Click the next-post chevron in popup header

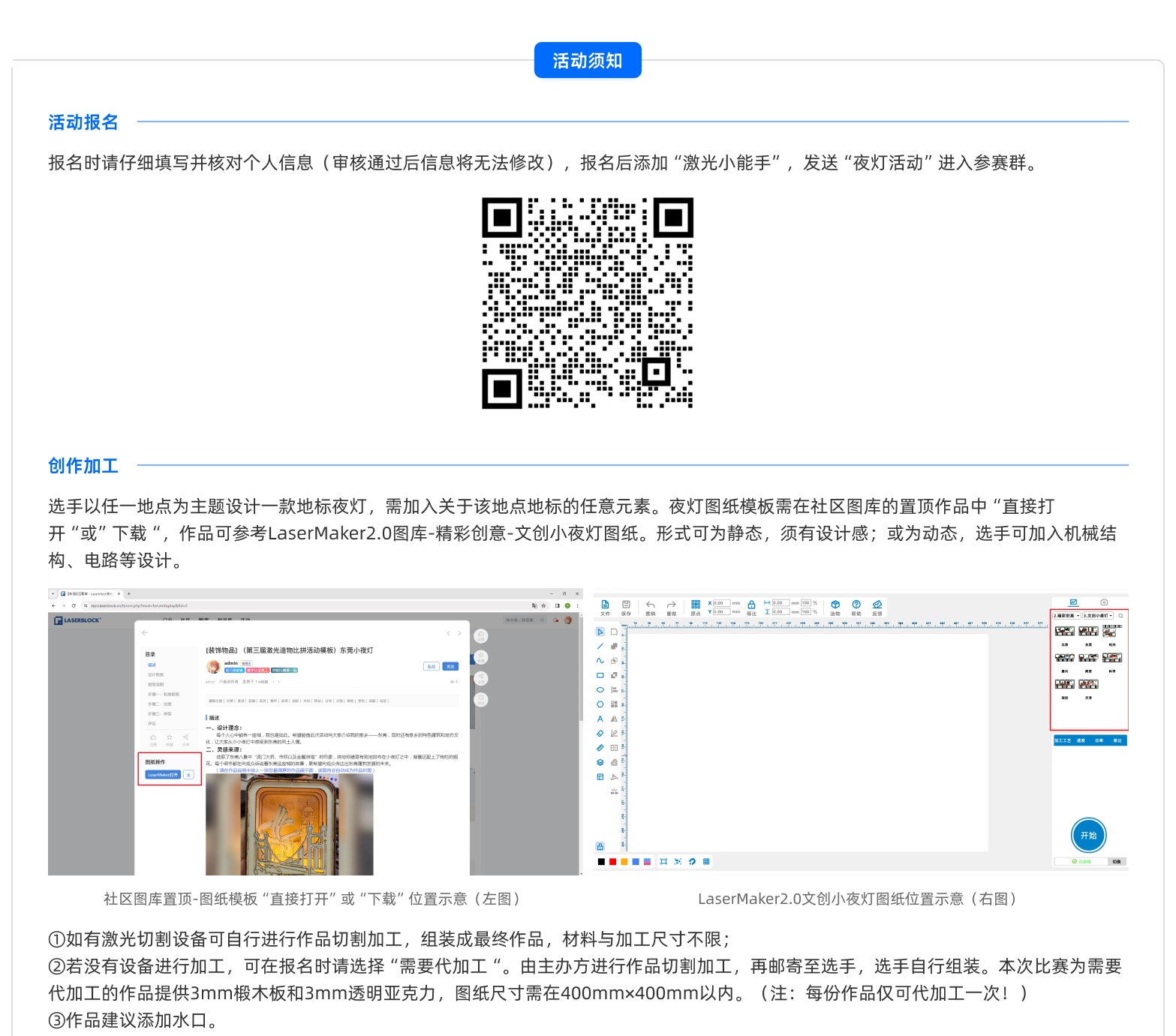tap(460, 633)
